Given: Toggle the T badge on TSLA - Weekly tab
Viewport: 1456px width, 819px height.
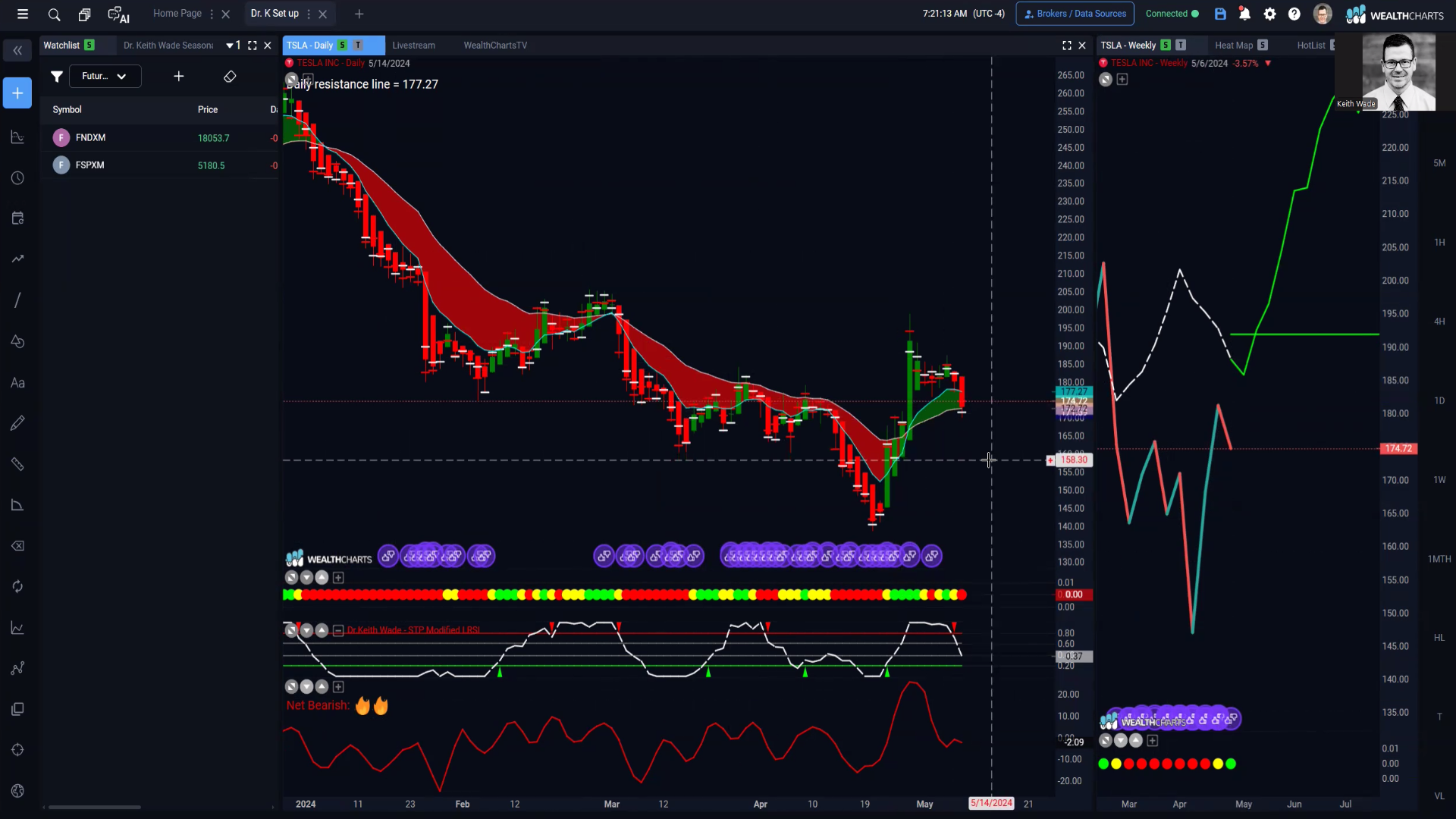Looking at the screenshot, I should [1181, 45].
